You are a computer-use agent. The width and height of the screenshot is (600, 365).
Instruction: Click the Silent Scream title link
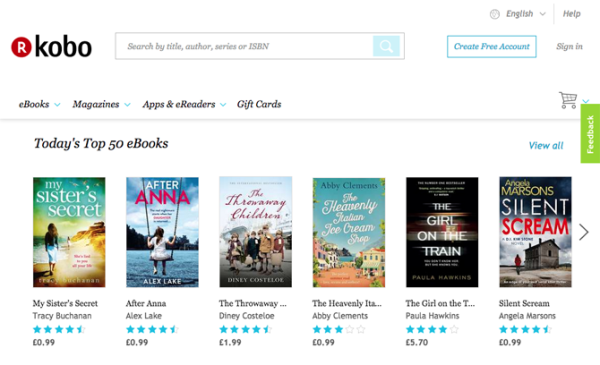coord(524,303)
